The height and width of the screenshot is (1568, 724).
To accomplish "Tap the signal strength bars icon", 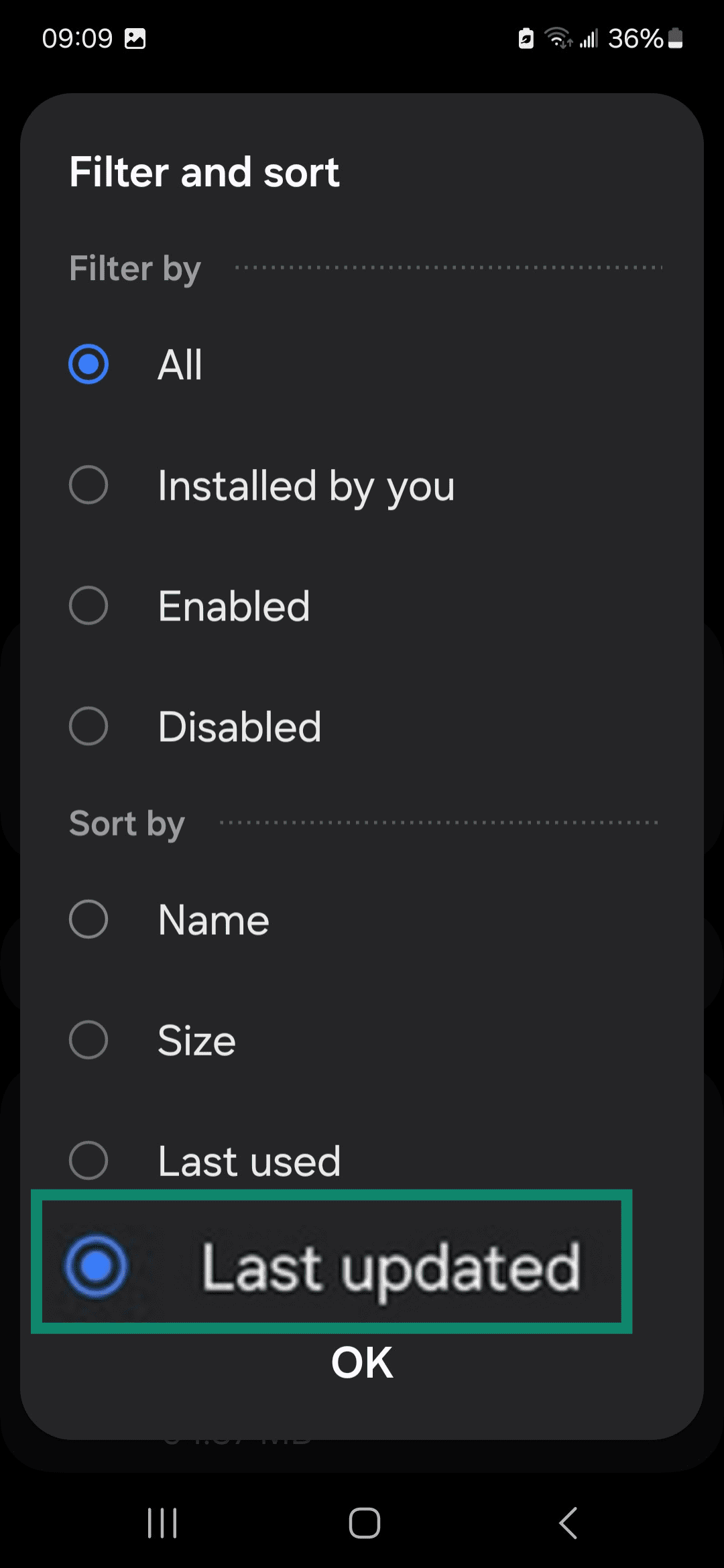I will click(590, 38).
